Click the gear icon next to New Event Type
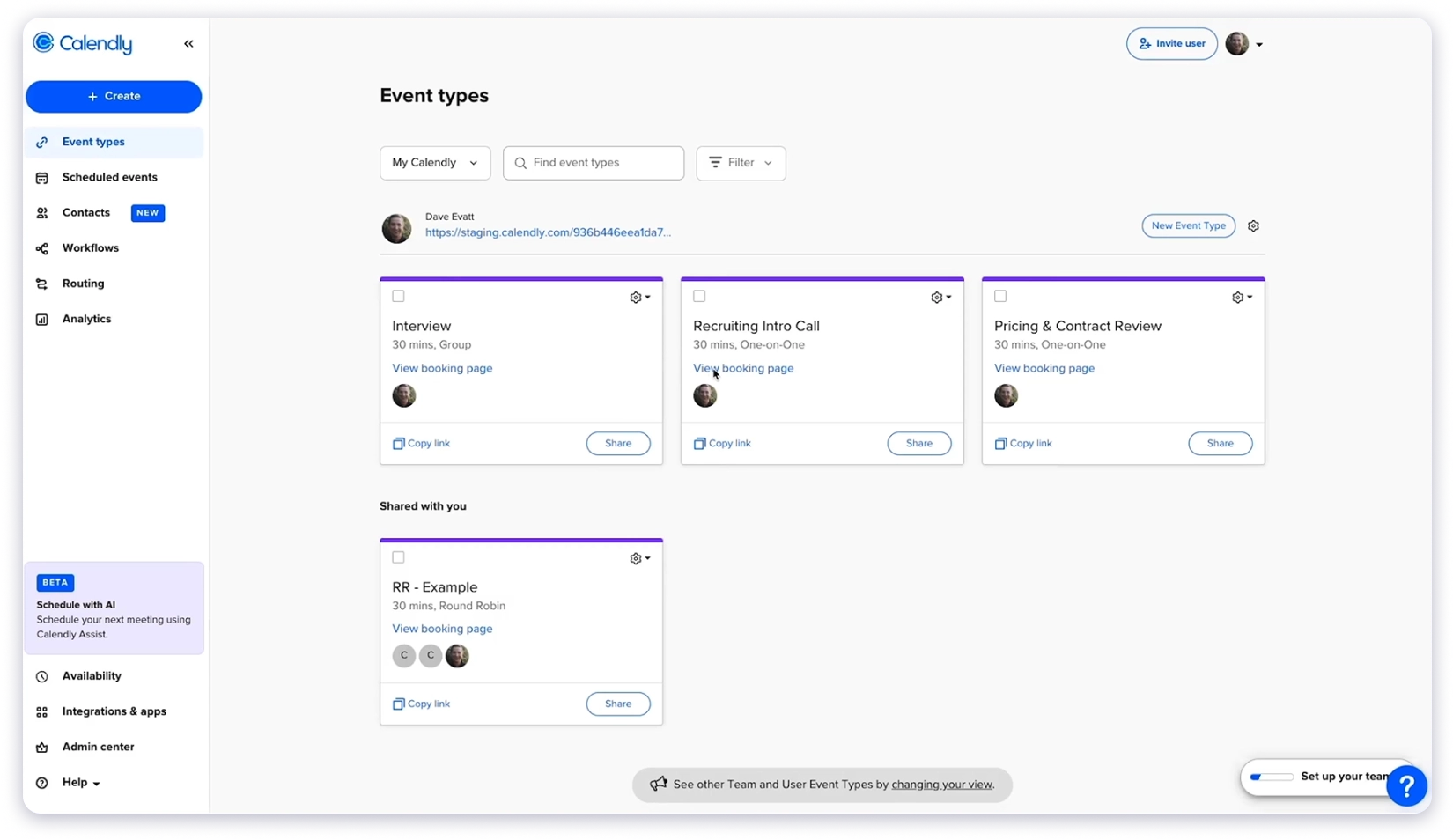The image size is (1453, 840). pyautogui.click(x=1253, y=226)
